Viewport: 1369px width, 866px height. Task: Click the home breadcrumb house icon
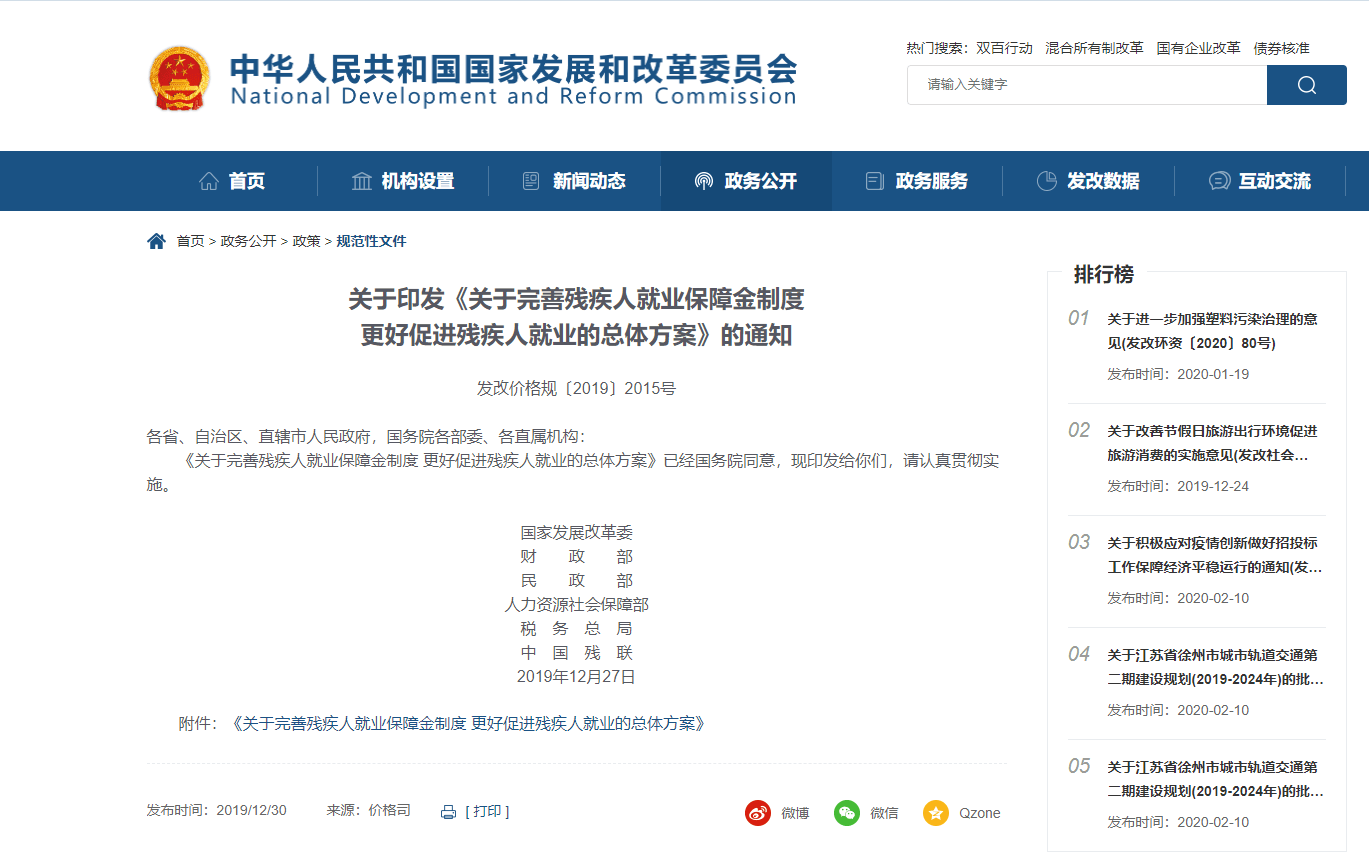pos(156,241)
